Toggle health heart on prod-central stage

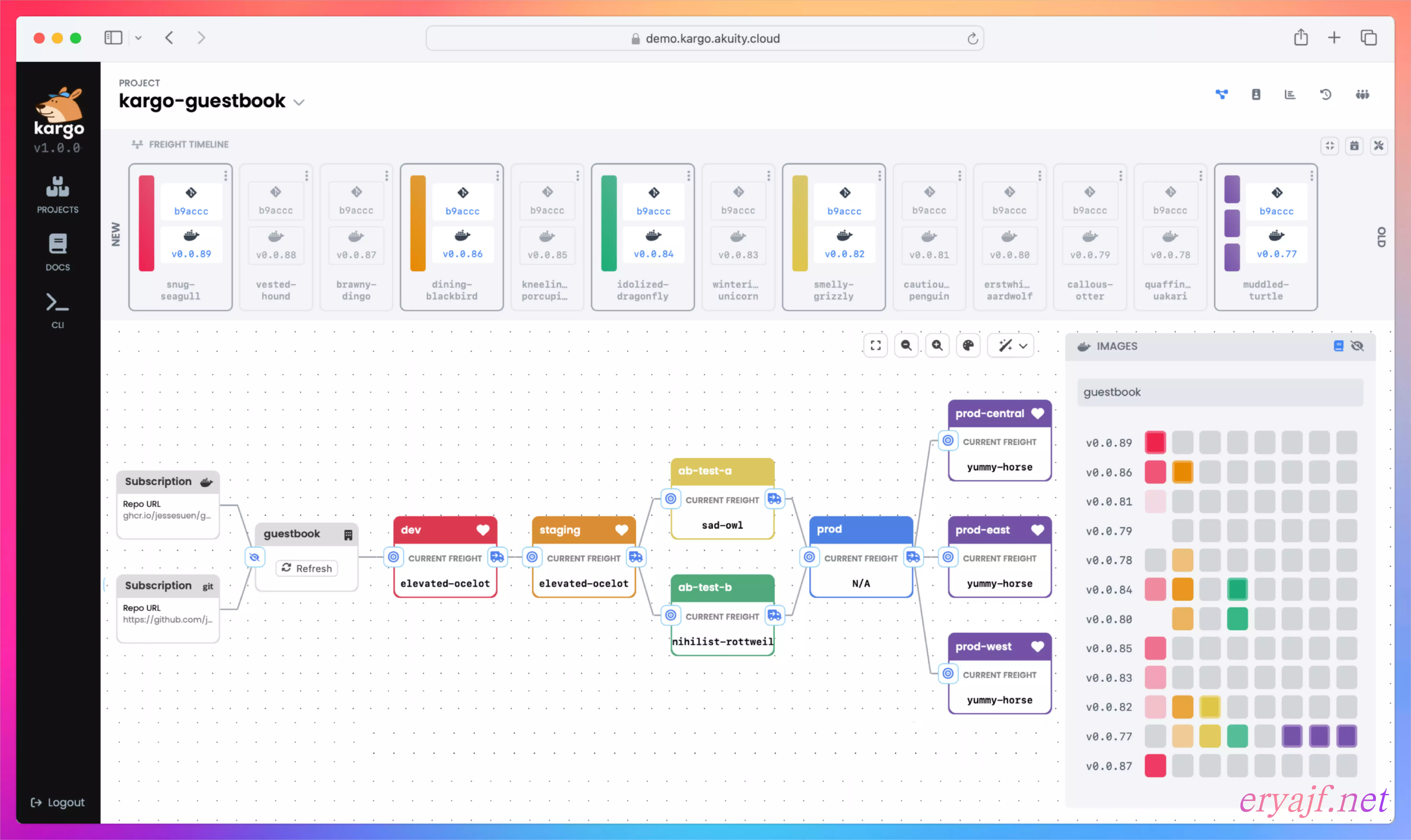click(1037, 413)
